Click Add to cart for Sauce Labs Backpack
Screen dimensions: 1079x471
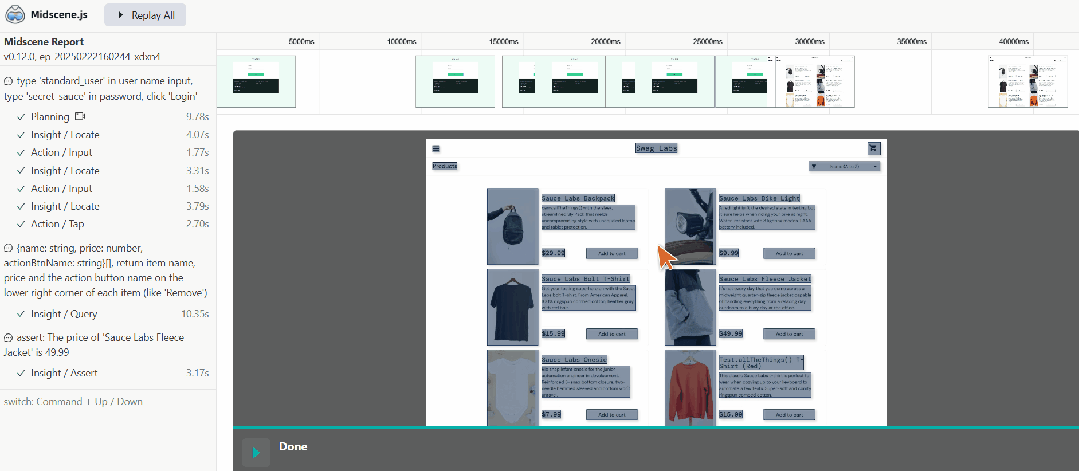(612, 253)
